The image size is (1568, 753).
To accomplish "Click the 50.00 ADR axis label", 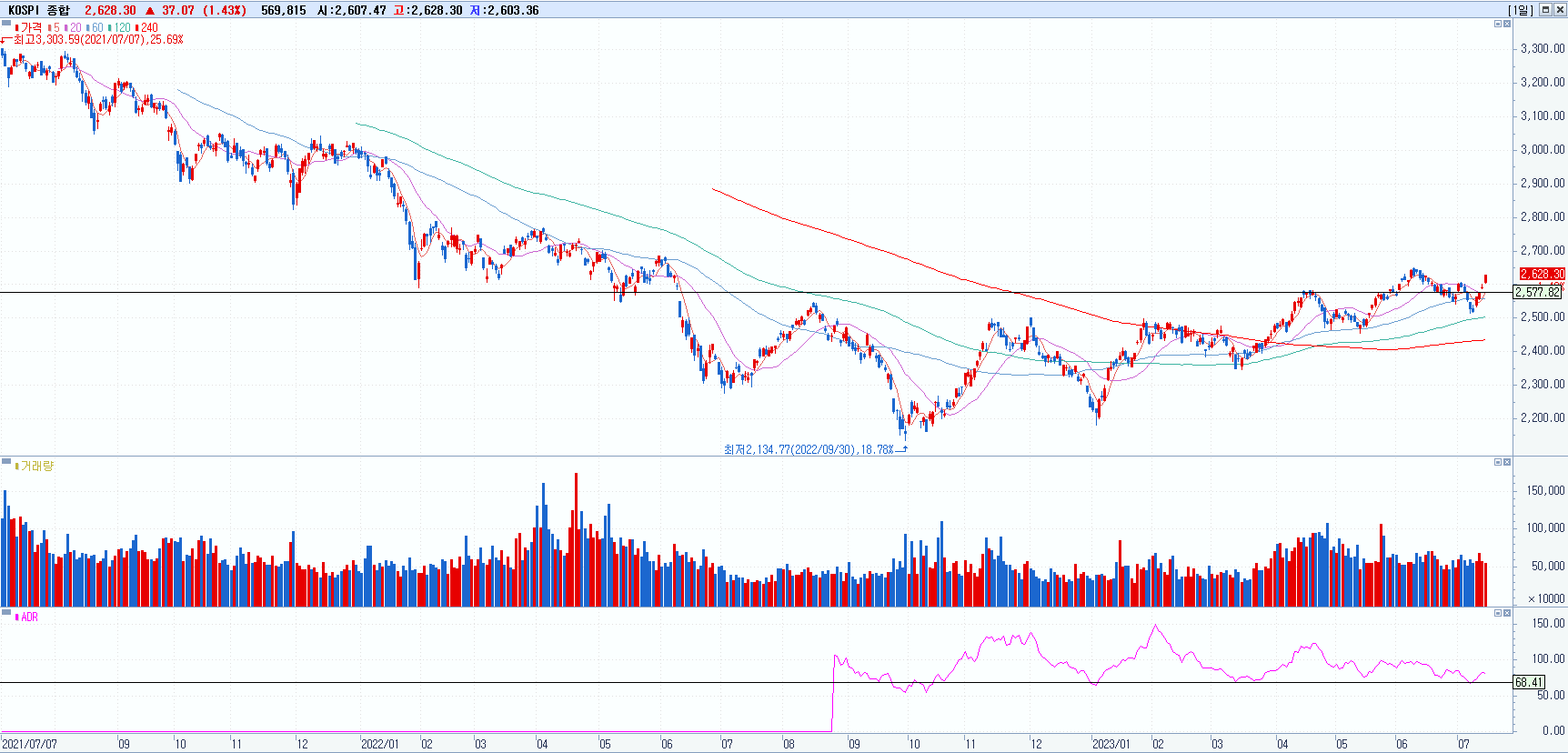I will click(x=1551, y=695).
